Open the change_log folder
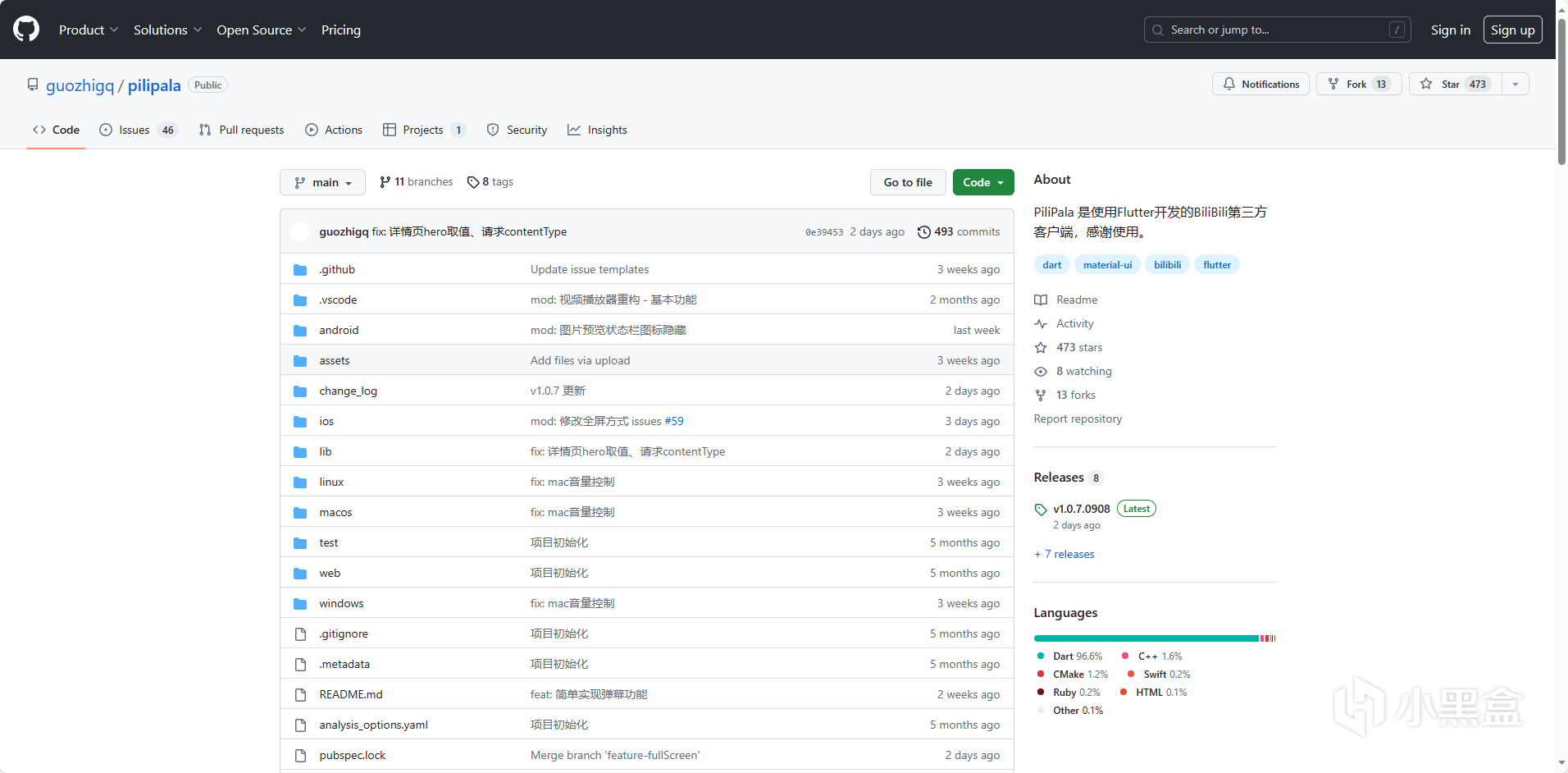The height and width of the screenshot is (773, 1568). click(x=349, y=391)
